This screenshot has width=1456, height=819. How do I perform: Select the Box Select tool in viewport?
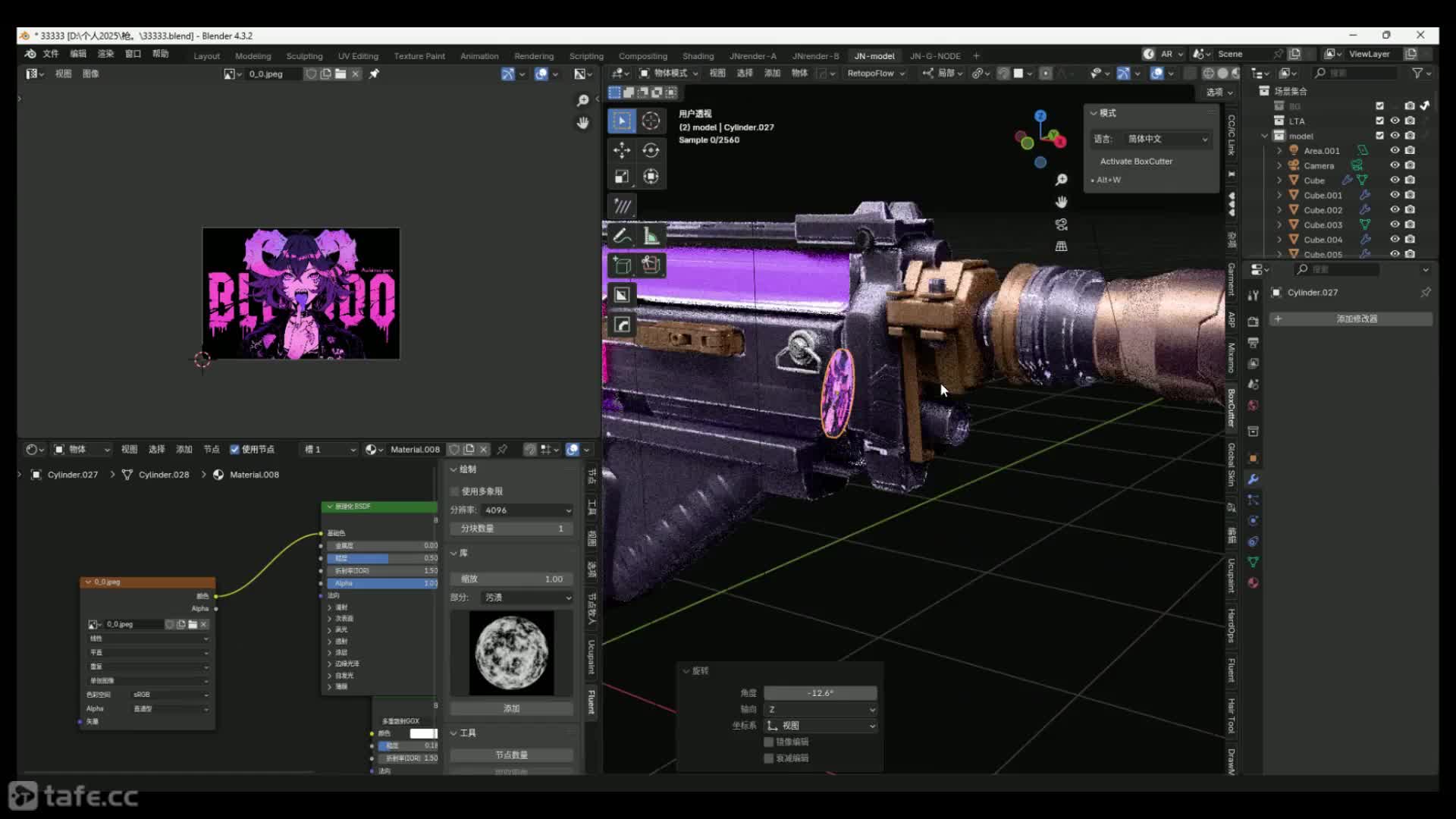[622, 121]
